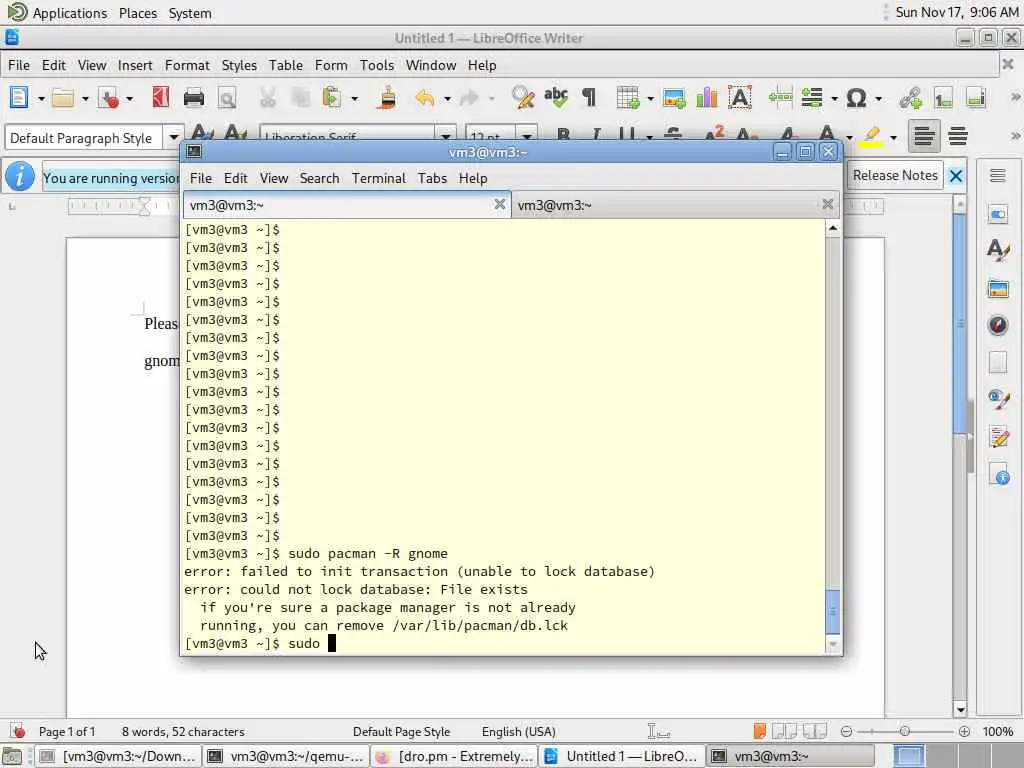Open the Terminal menu in terminal window
This screenshot has width=1024, height=768.
[379, 178]
